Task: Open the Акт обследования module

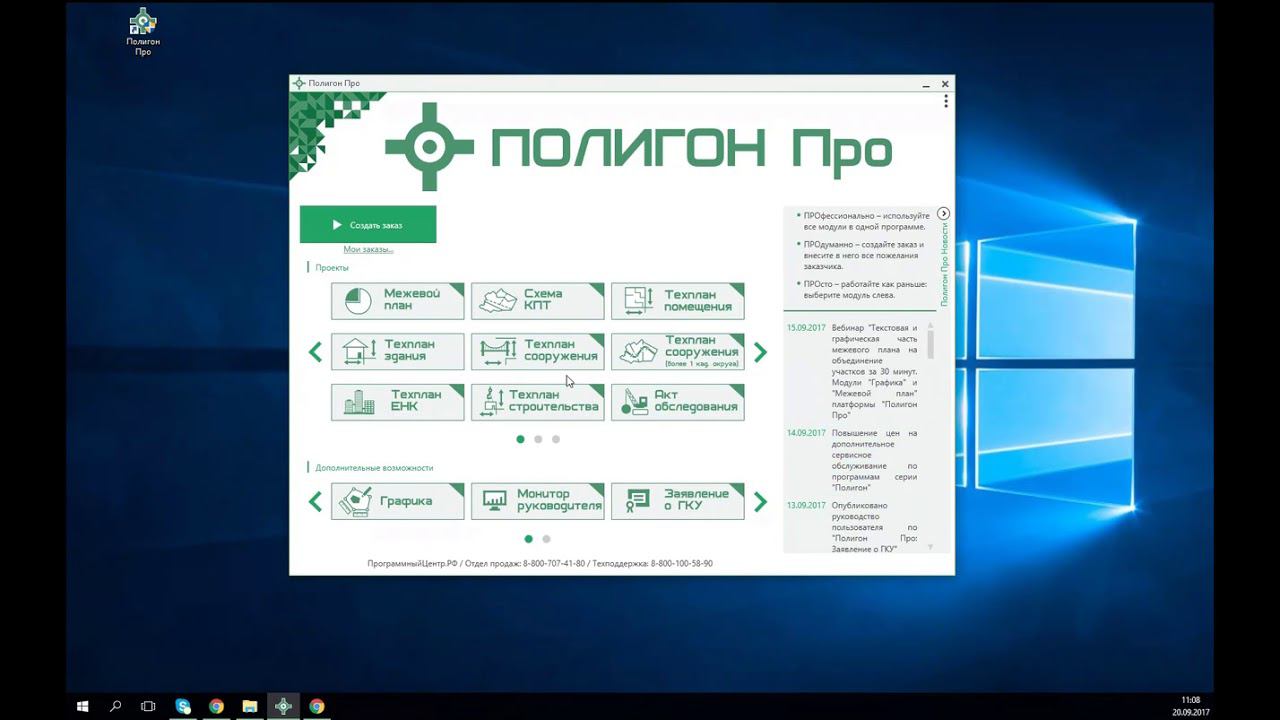Action: [x=678, y=402]
